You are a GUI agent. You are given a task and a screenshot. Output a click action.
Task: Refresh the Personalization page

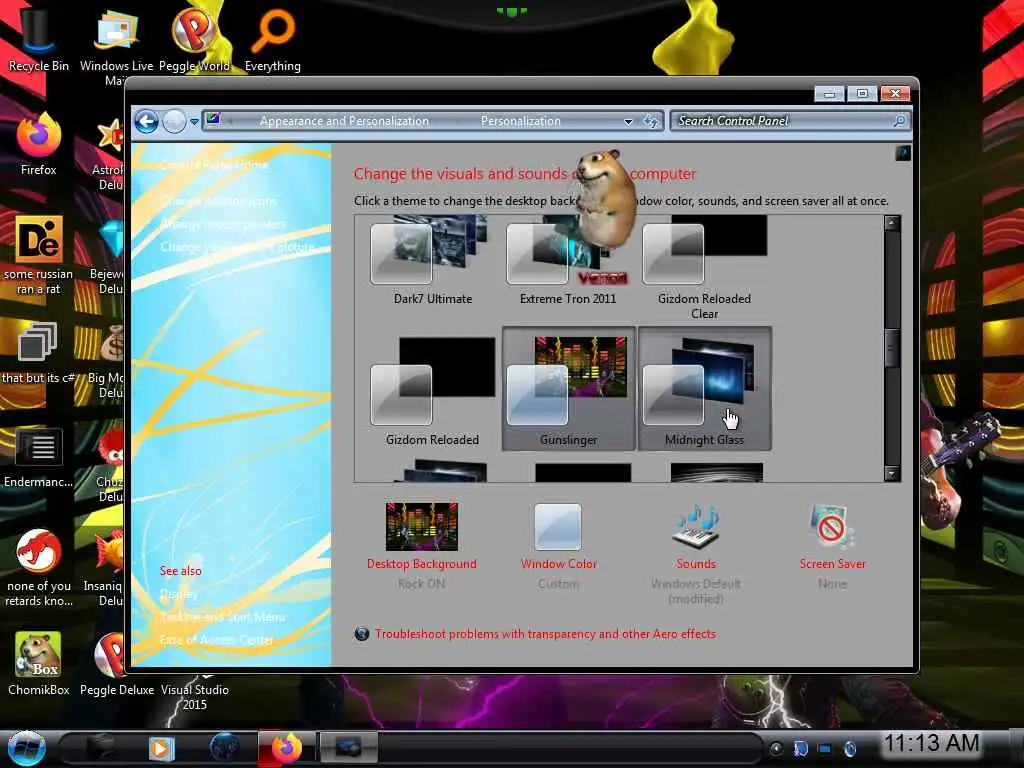click(651, 121)
